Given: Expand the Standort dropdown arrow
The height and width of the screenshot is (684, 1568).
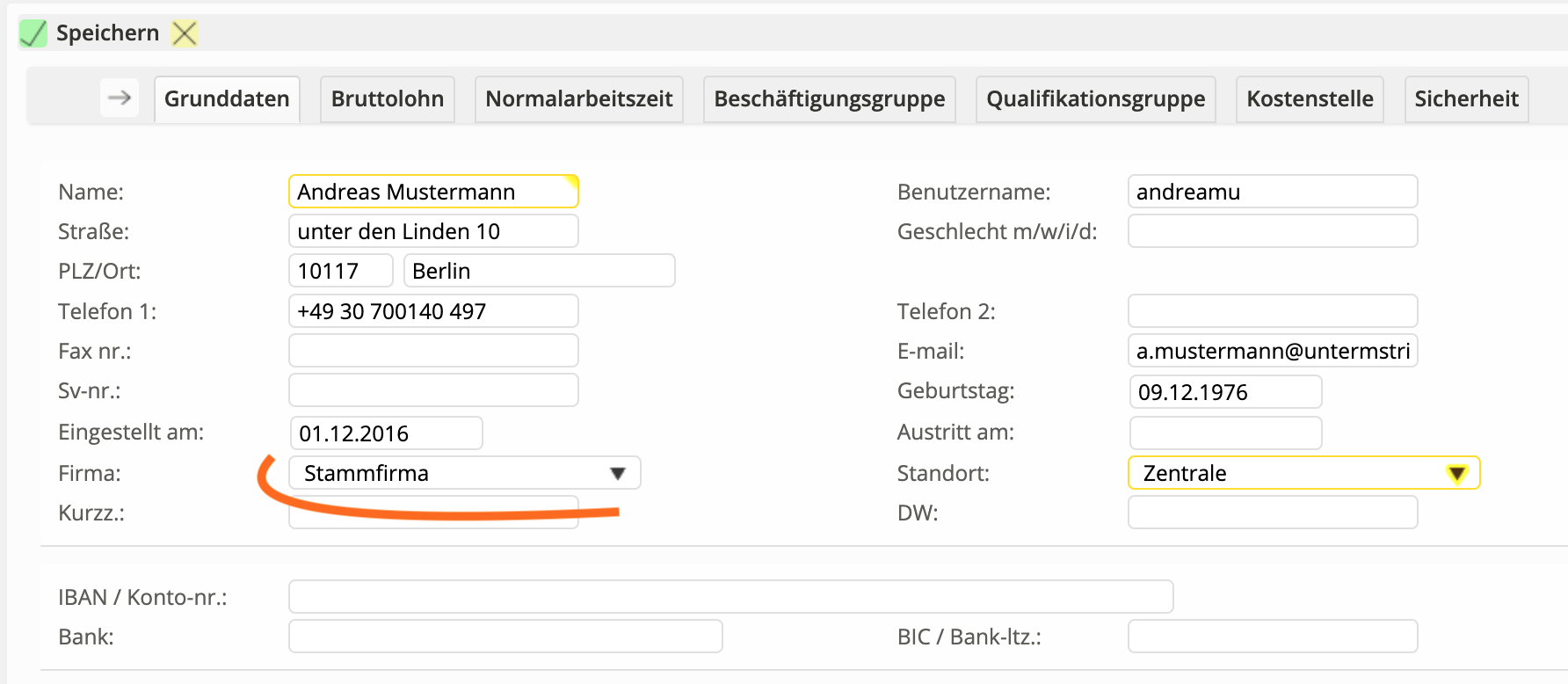Looking at the screenshot, I should 1456,474.
